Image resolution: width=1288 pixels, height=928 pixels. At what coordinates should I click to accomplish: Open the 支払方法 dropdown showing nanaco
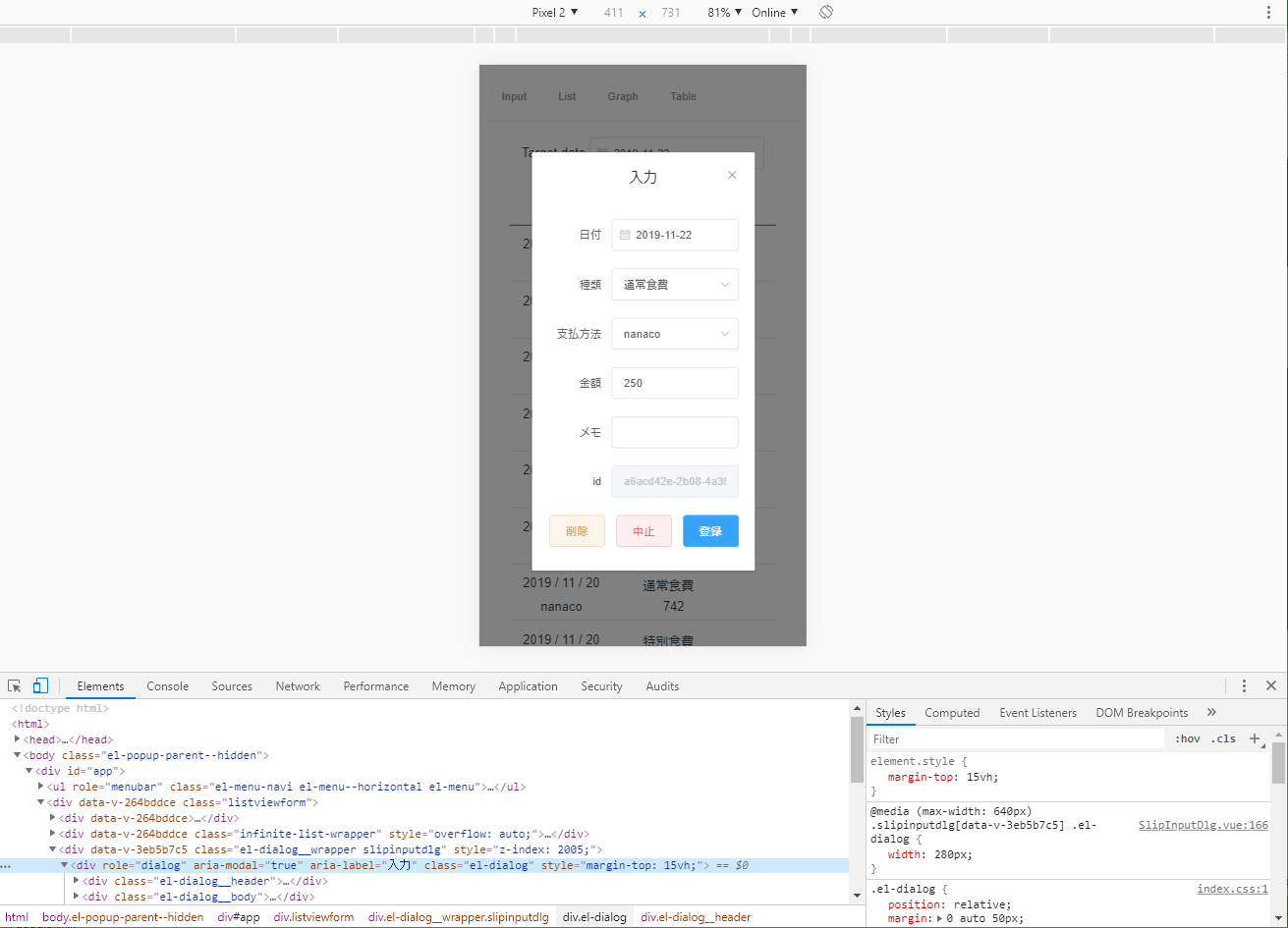[x=675, y=334]
